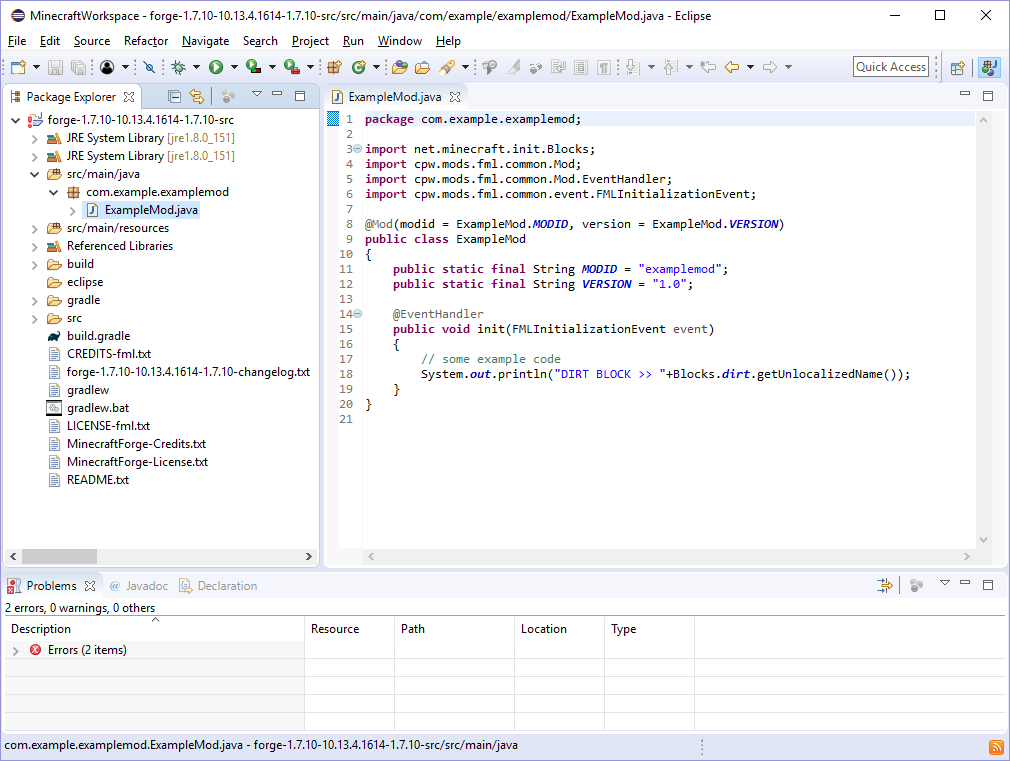Screen dimensions: 1010x761
Task: Click the New Java Class icon
Action: point(359,67)
